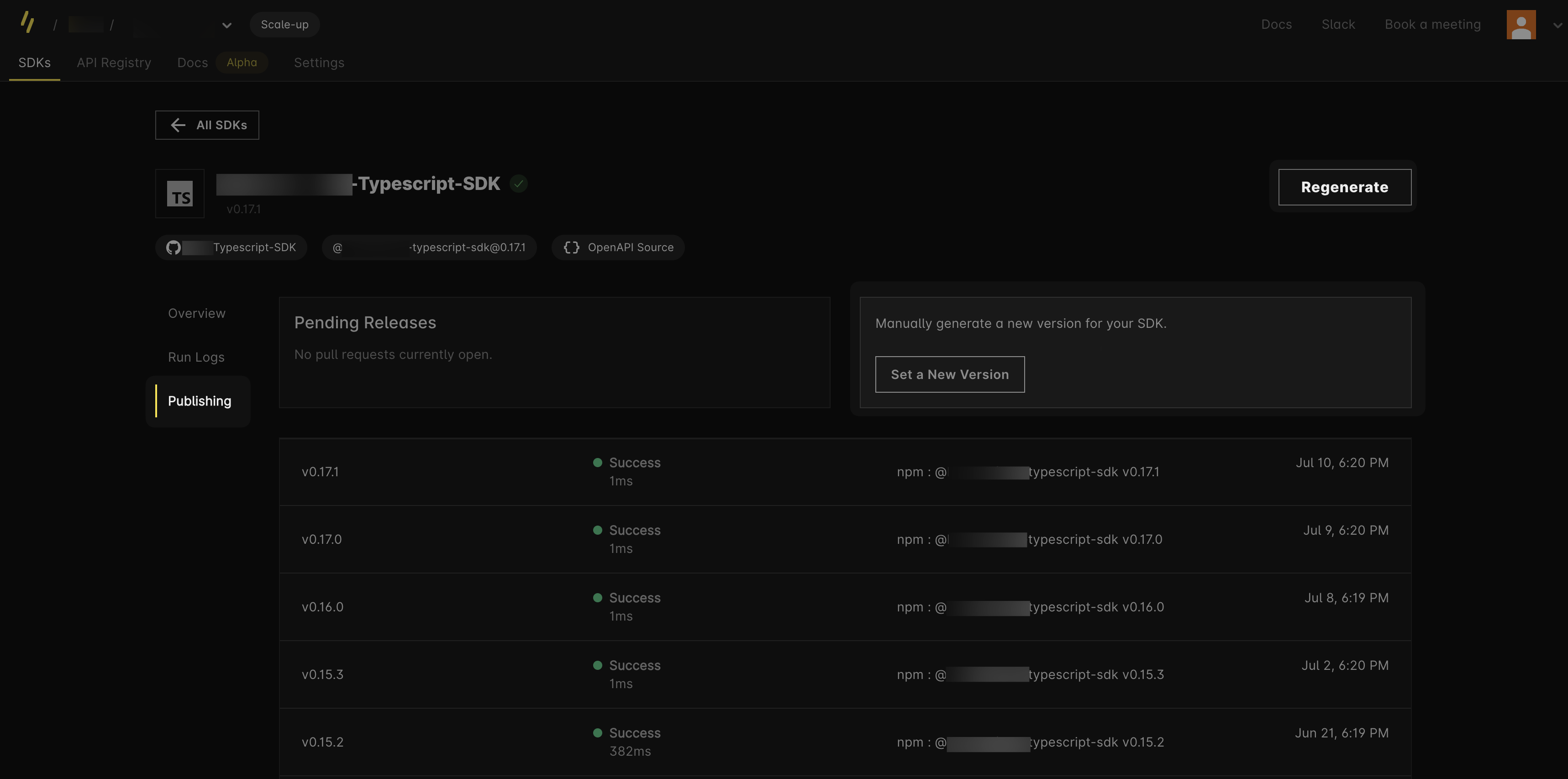This screenshot has height=779, width=1568.
Task: Expand the account dropdown arrow beside avatar
Action: tap(1557, 26)
